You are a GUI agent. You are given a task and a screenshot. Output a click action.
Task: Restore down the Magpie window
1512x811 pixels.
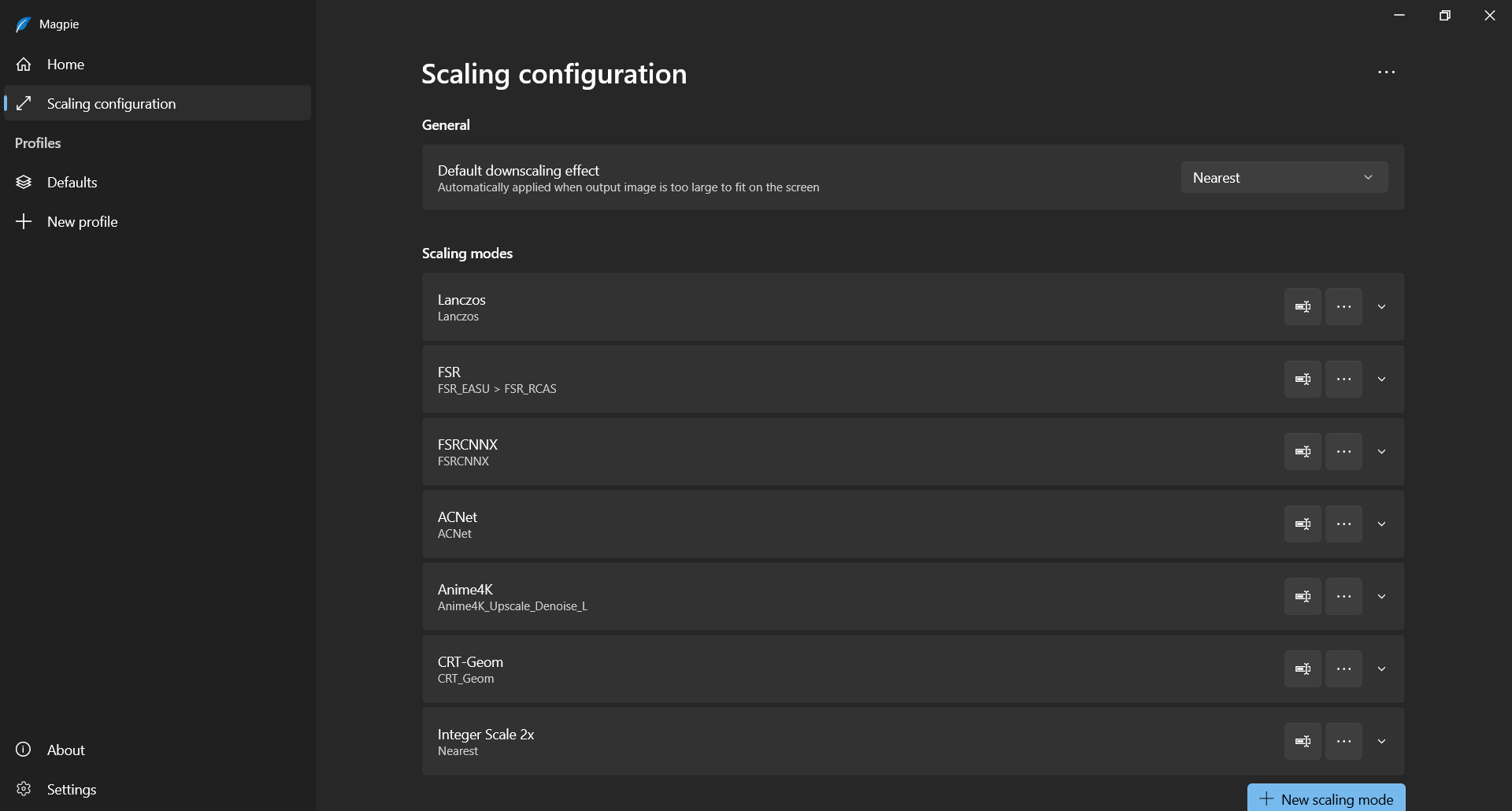point(1444,16)
